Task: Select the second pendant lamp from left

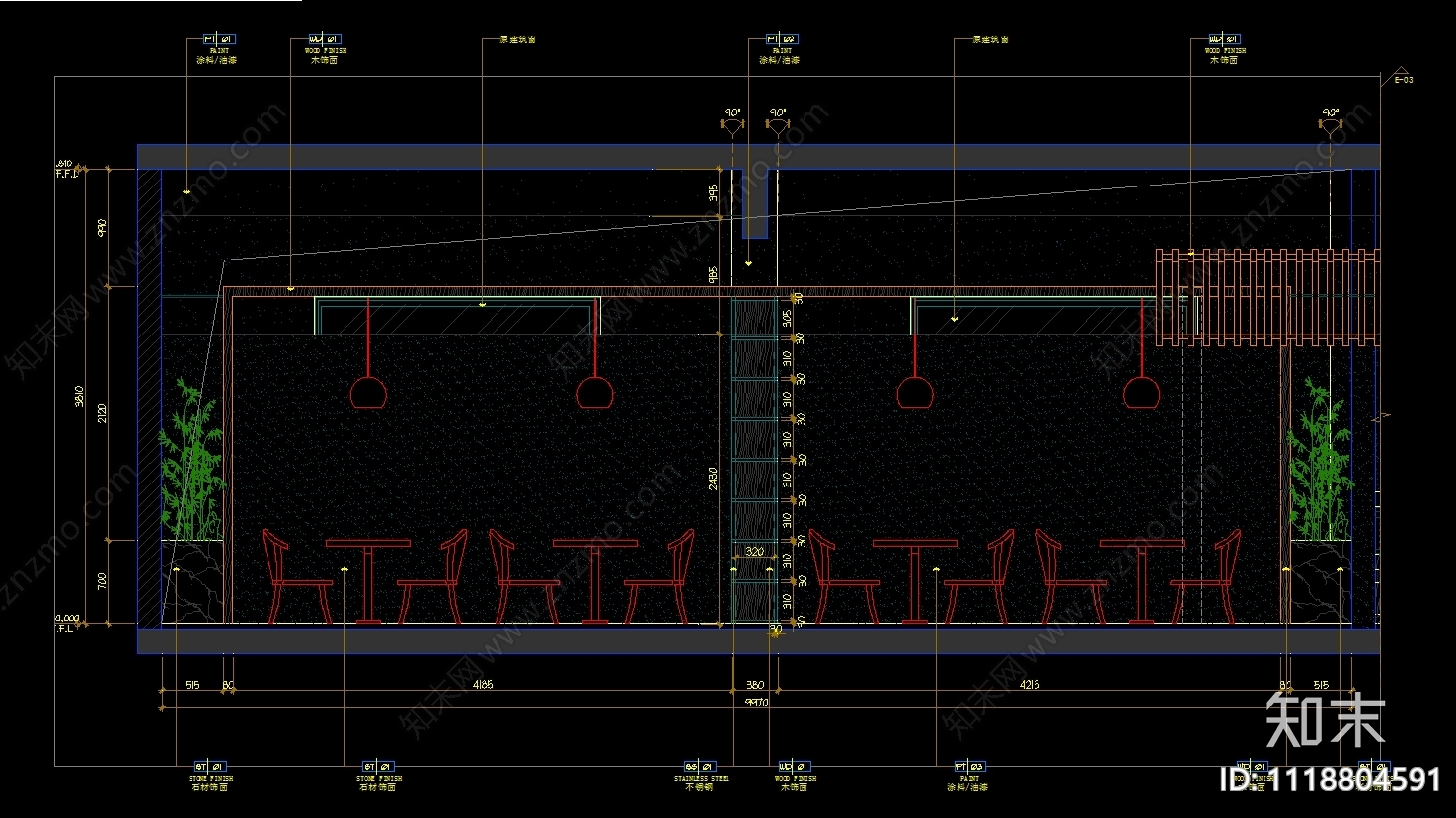Action: [x=595, y=392]
